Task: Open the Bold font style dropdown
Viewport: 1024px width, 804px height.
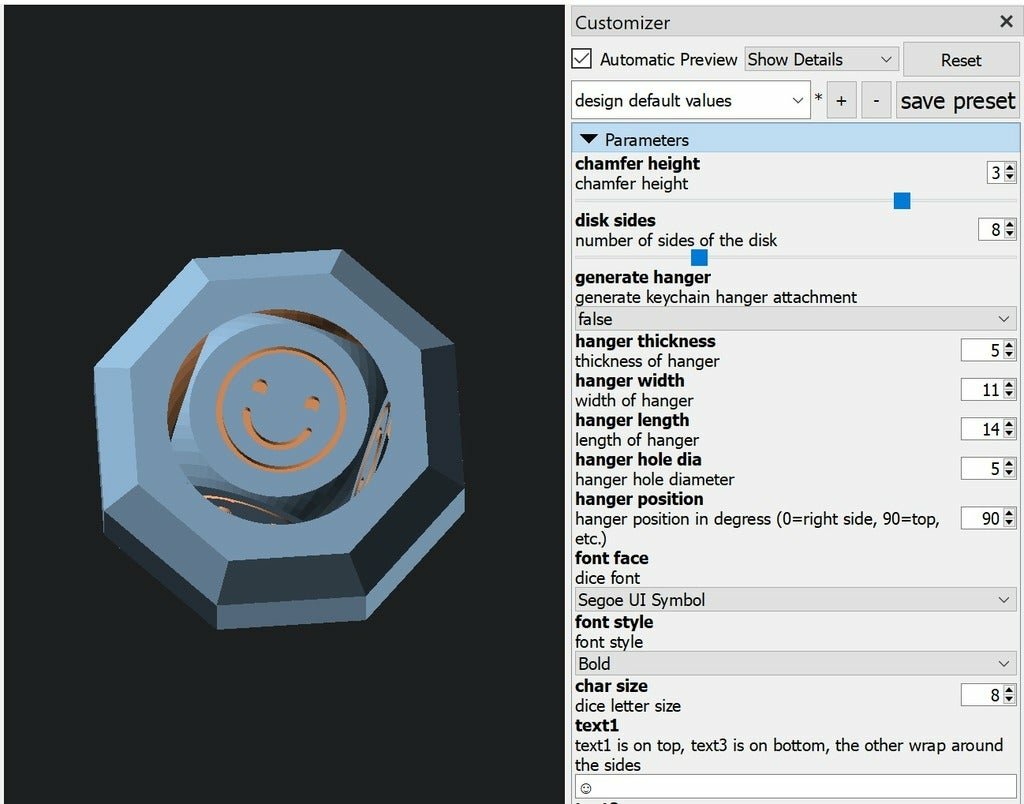Action: click(x=795, y=664)
